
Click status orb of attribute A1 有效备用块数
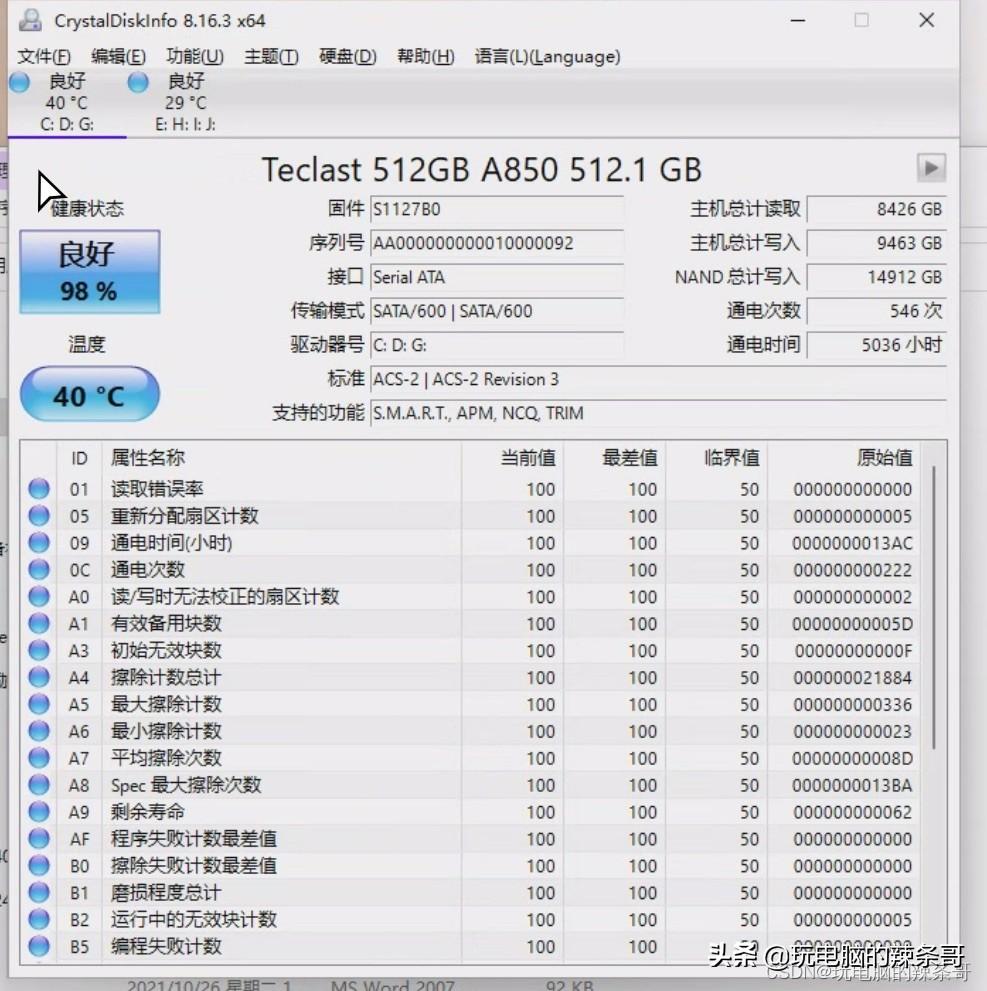click(x=39, y=623)
